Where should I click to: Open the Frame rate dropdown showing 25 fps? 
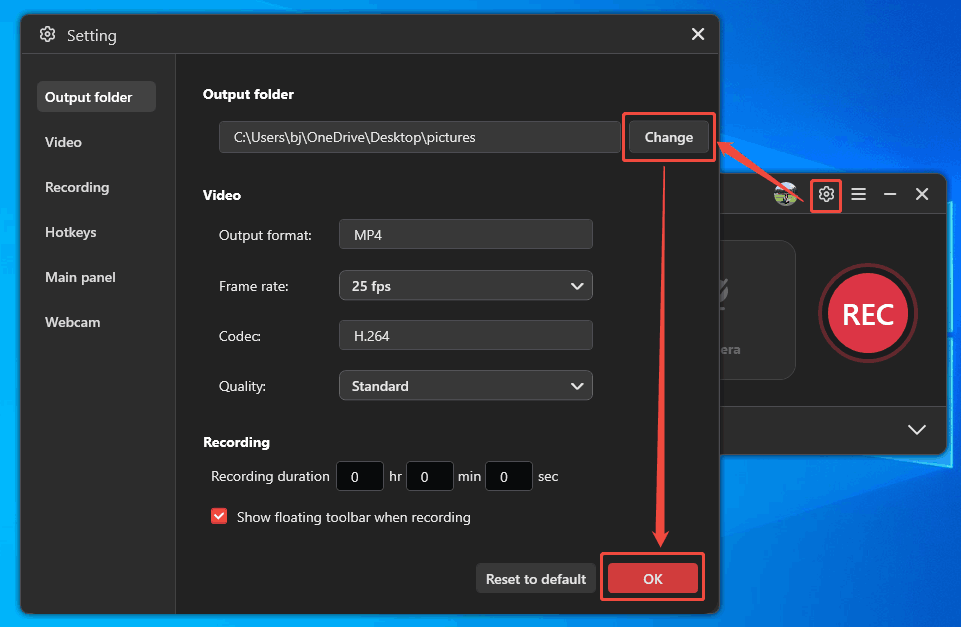(465, 285)
